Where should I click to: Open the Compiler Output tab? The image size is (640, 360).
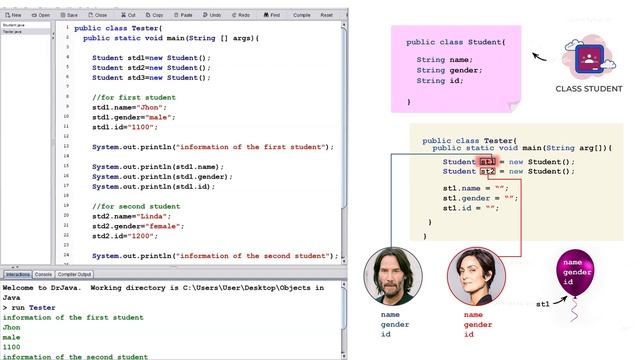point(74,274)
